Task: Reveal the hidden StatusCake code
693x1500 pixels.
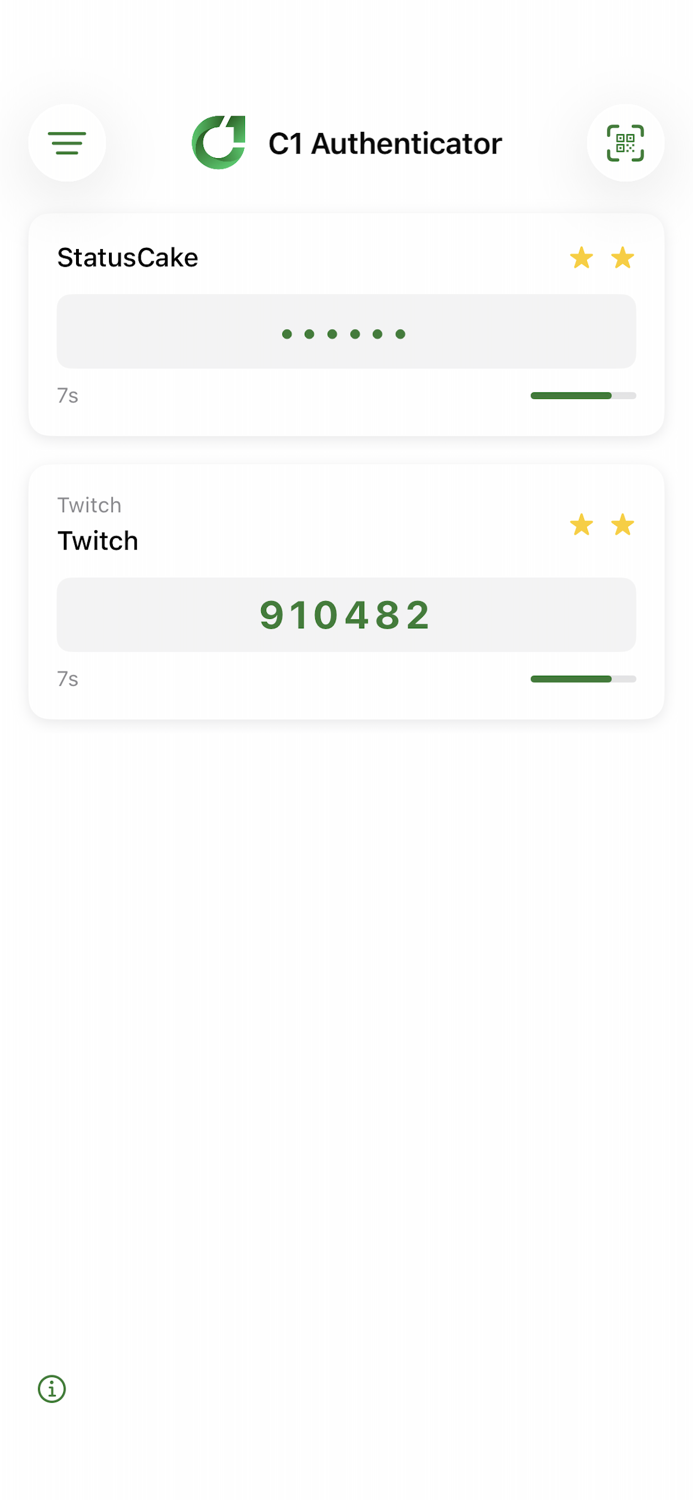Action: pos(346,331)
